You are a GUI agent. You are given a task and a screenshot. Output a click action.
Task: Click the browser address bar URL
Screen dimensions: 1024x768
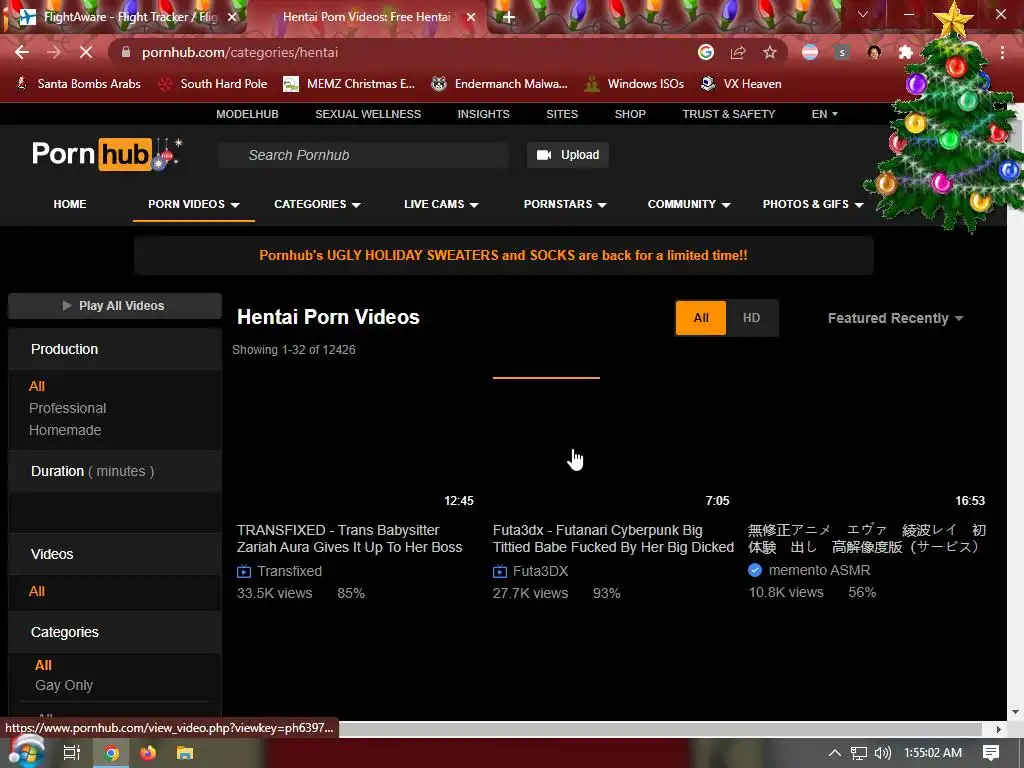(240, 52)
